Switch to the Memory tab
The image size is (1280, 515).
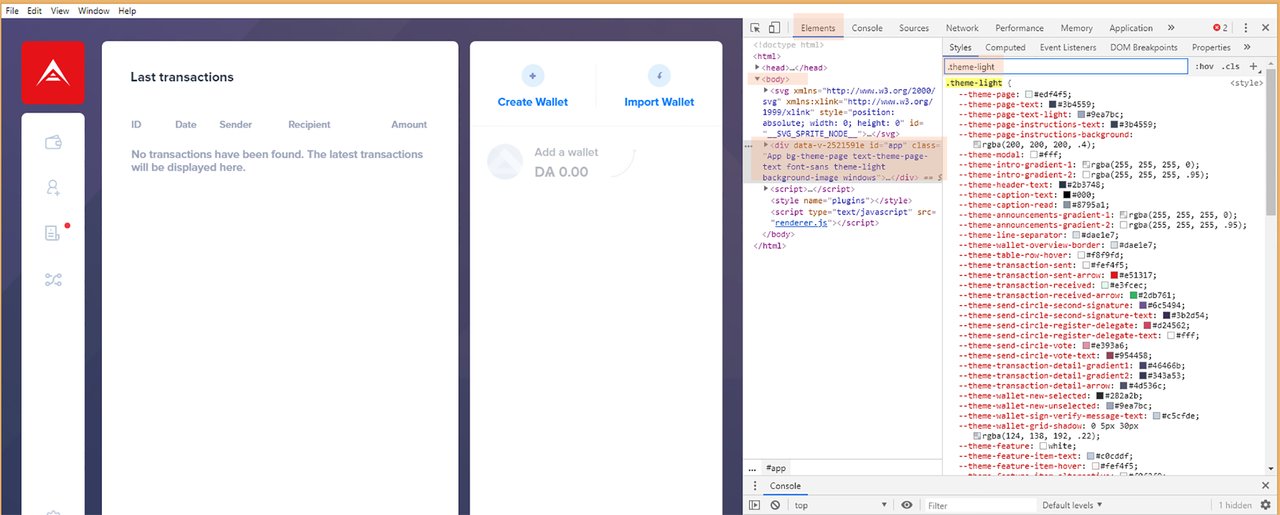point(1076,28)
